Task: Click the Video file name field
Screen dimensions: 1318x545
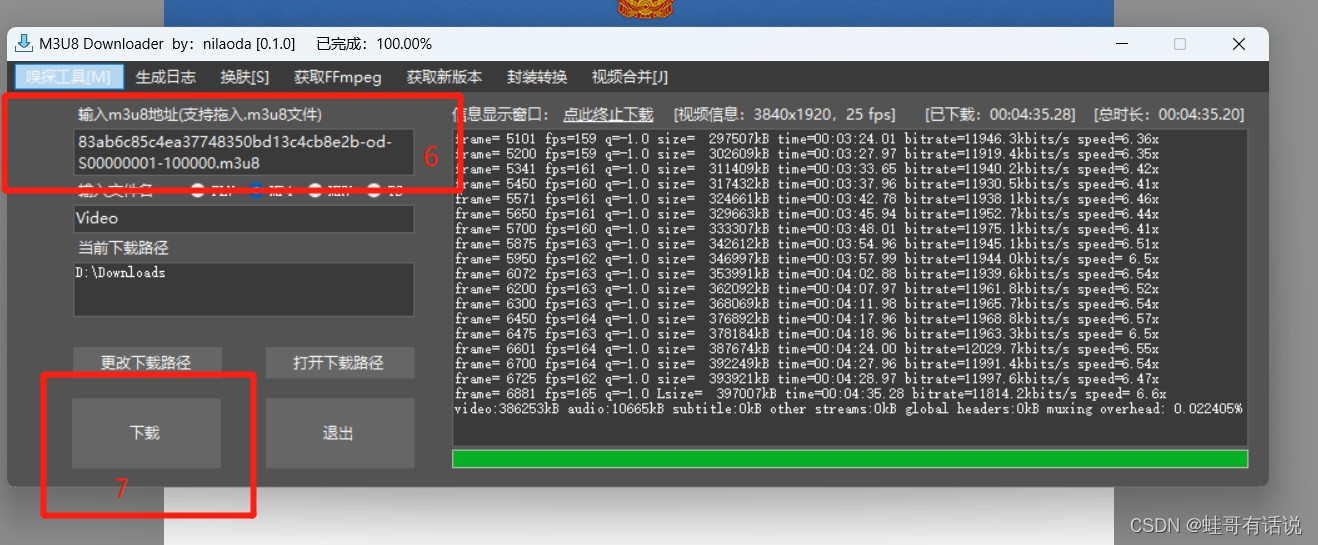Action: [x=244, y=218]
